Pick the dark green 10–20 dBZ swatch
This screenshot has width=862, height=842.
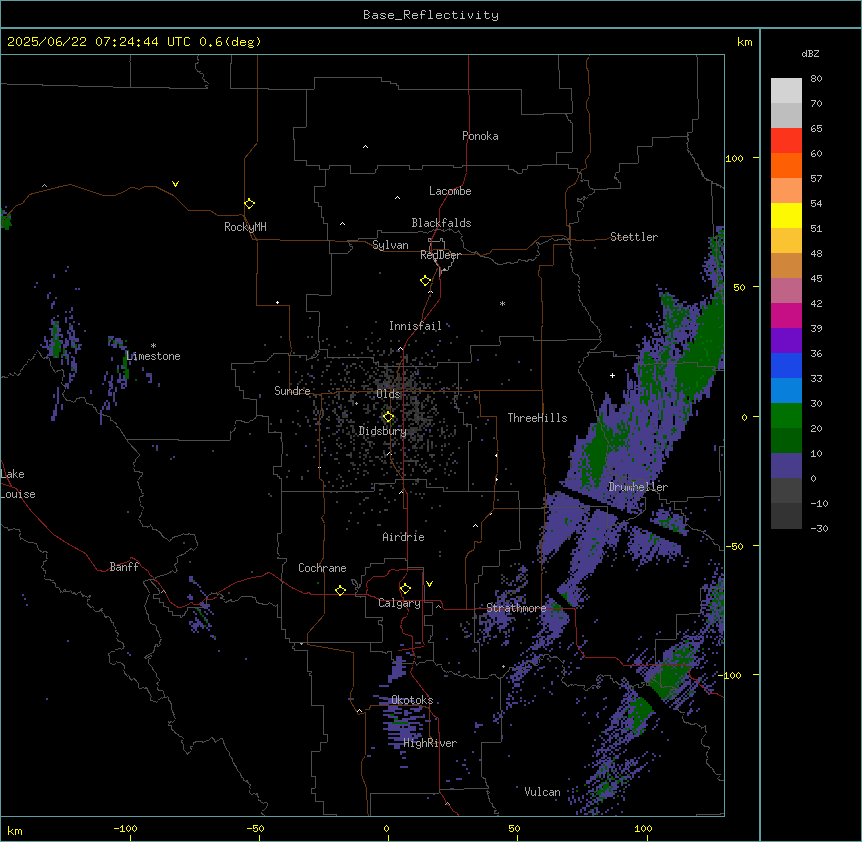[786, 441]
